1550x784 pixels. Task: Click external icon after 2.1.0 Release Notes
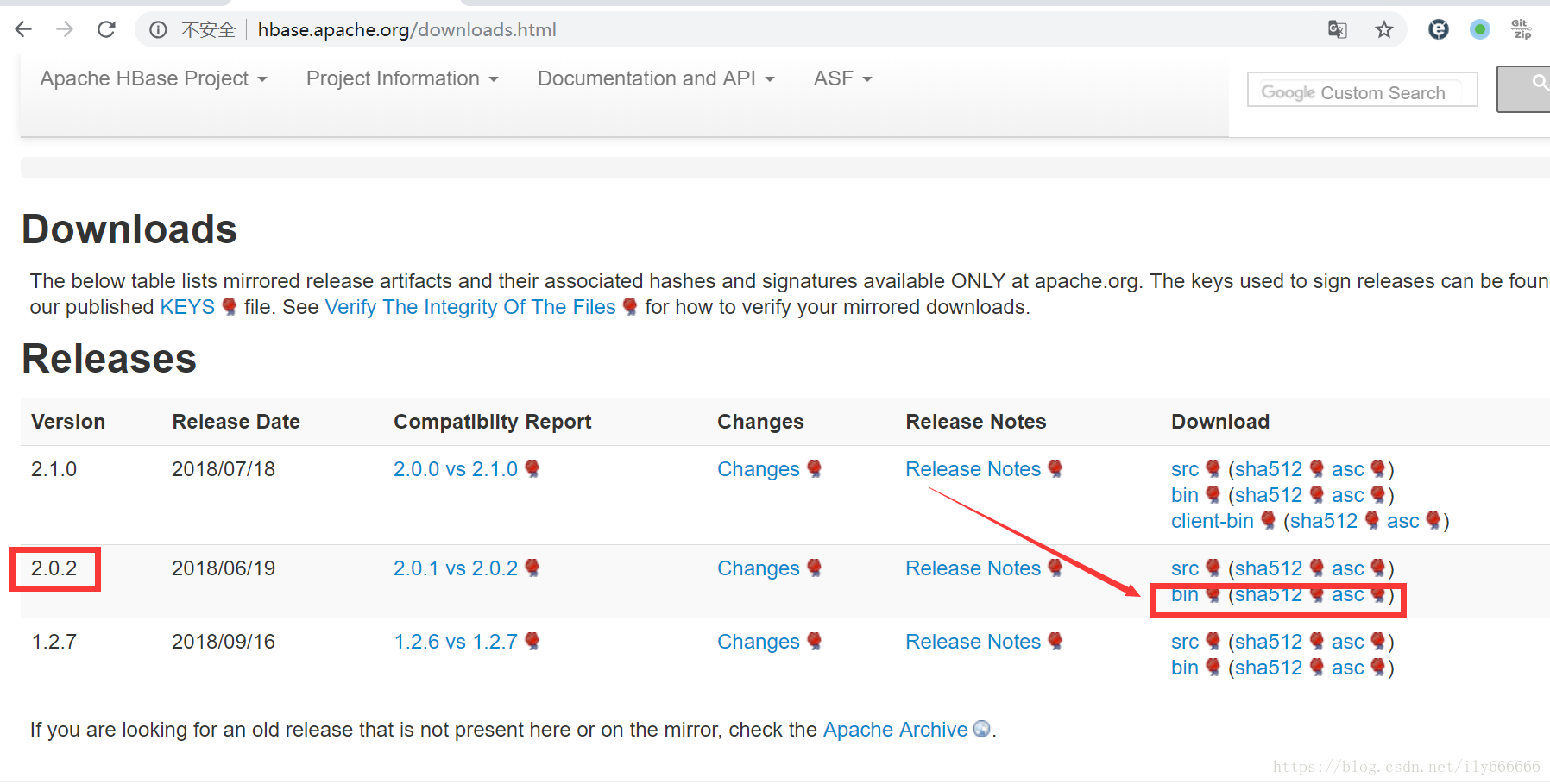(1055, 468)
